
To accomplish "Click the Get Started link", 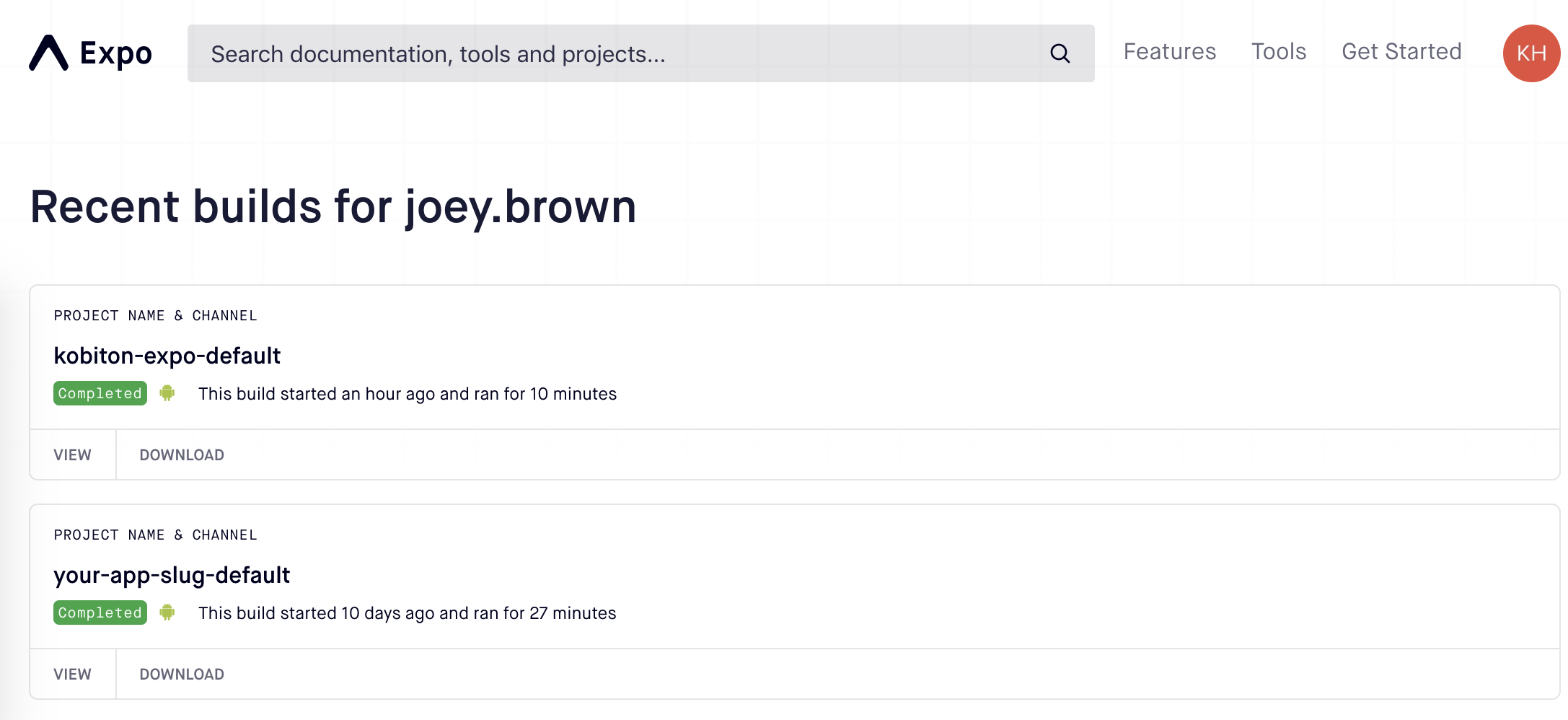I will click(x=1401, y=51).
